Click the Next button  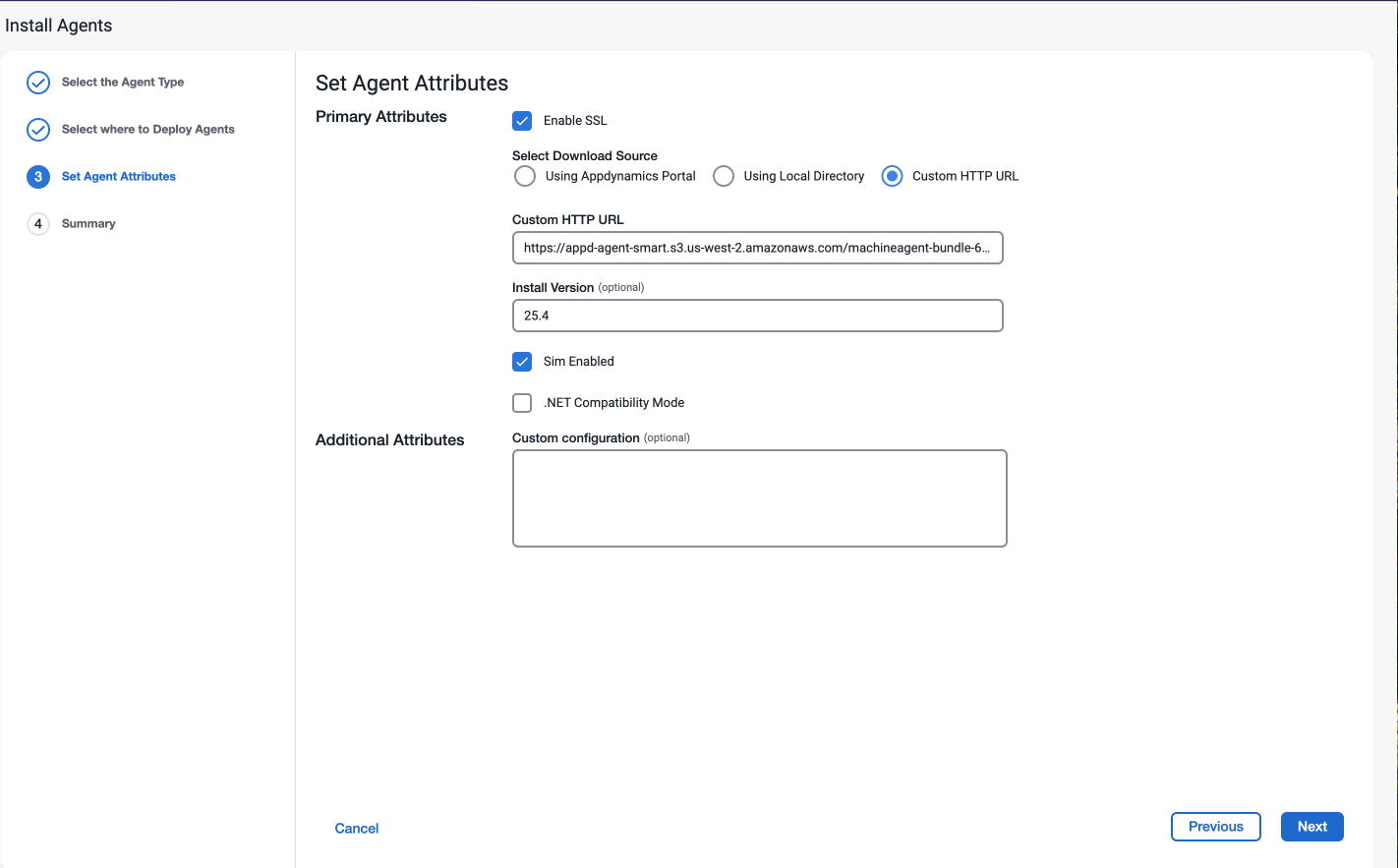1311,826
